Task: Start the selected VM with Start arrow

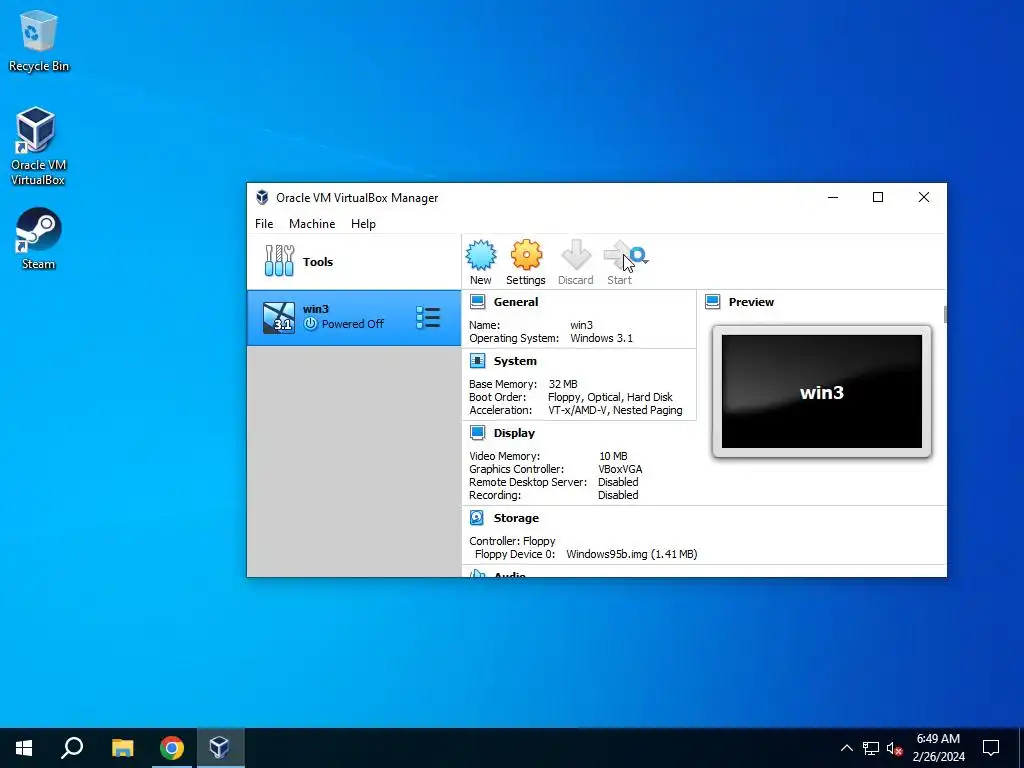Action: [x=617, y=255]
